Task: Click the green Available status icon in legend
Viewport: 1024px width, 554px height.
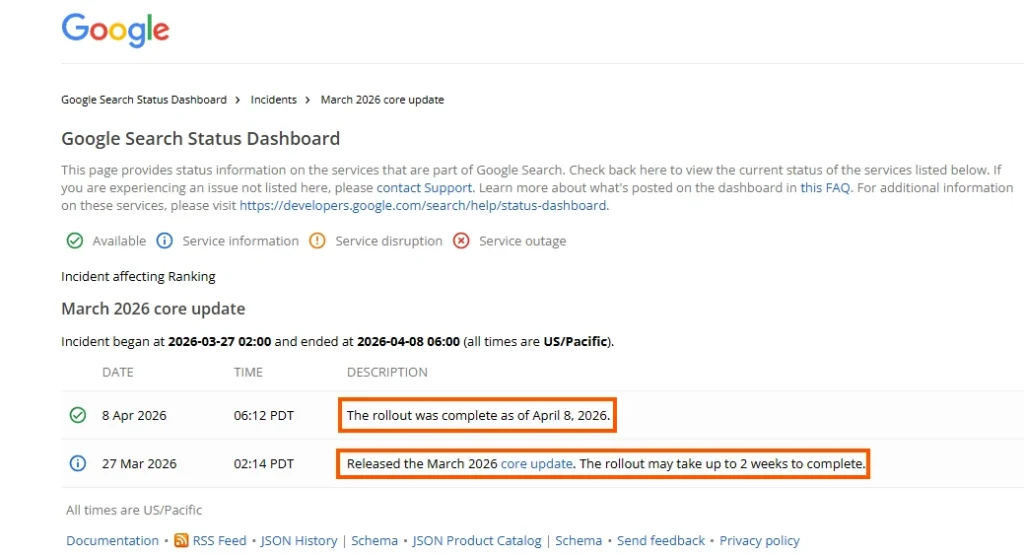Action: tap(75, 241)
